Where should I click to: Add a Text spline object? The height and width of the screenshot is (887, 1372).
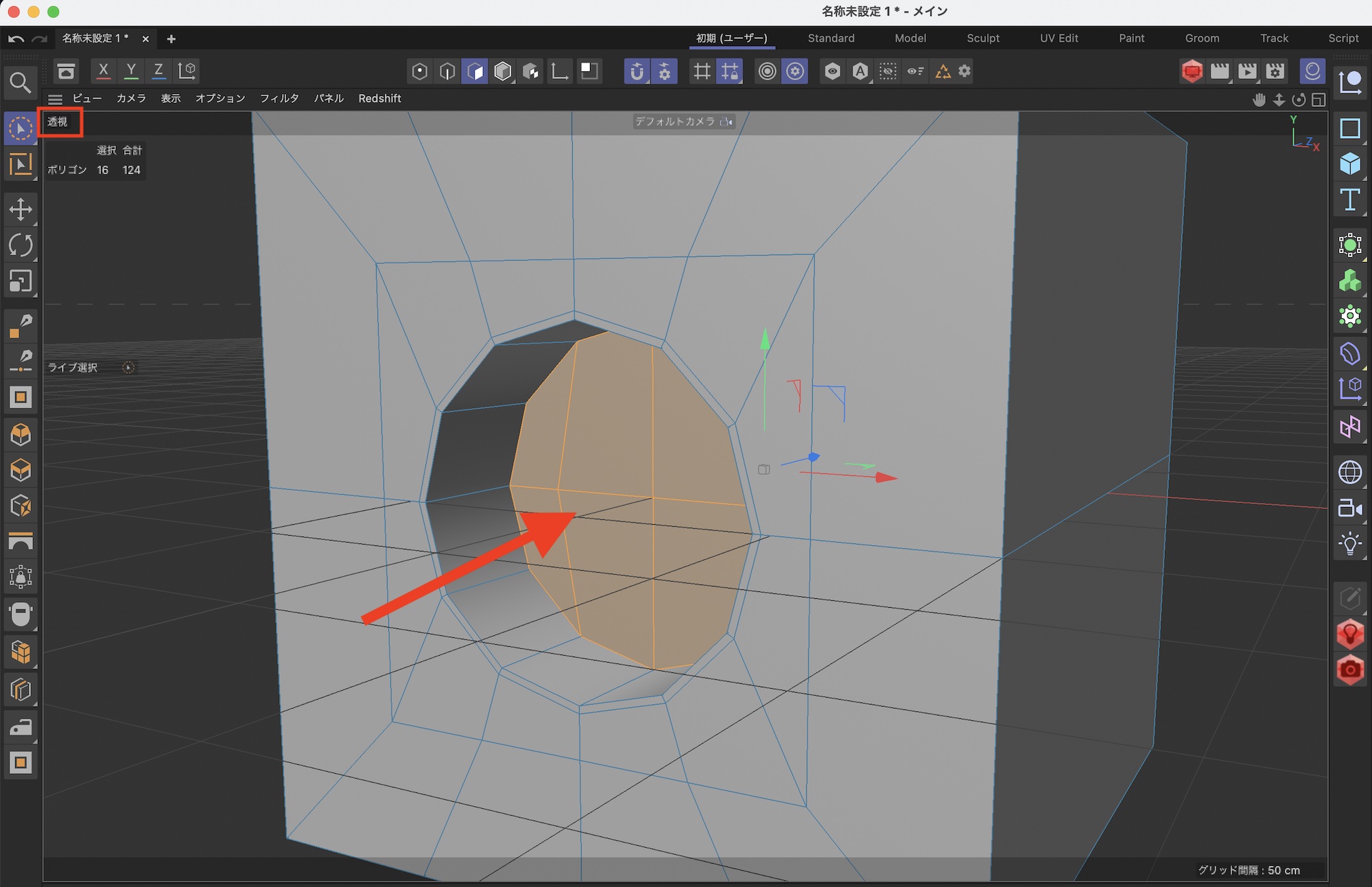pos(1349,200)
